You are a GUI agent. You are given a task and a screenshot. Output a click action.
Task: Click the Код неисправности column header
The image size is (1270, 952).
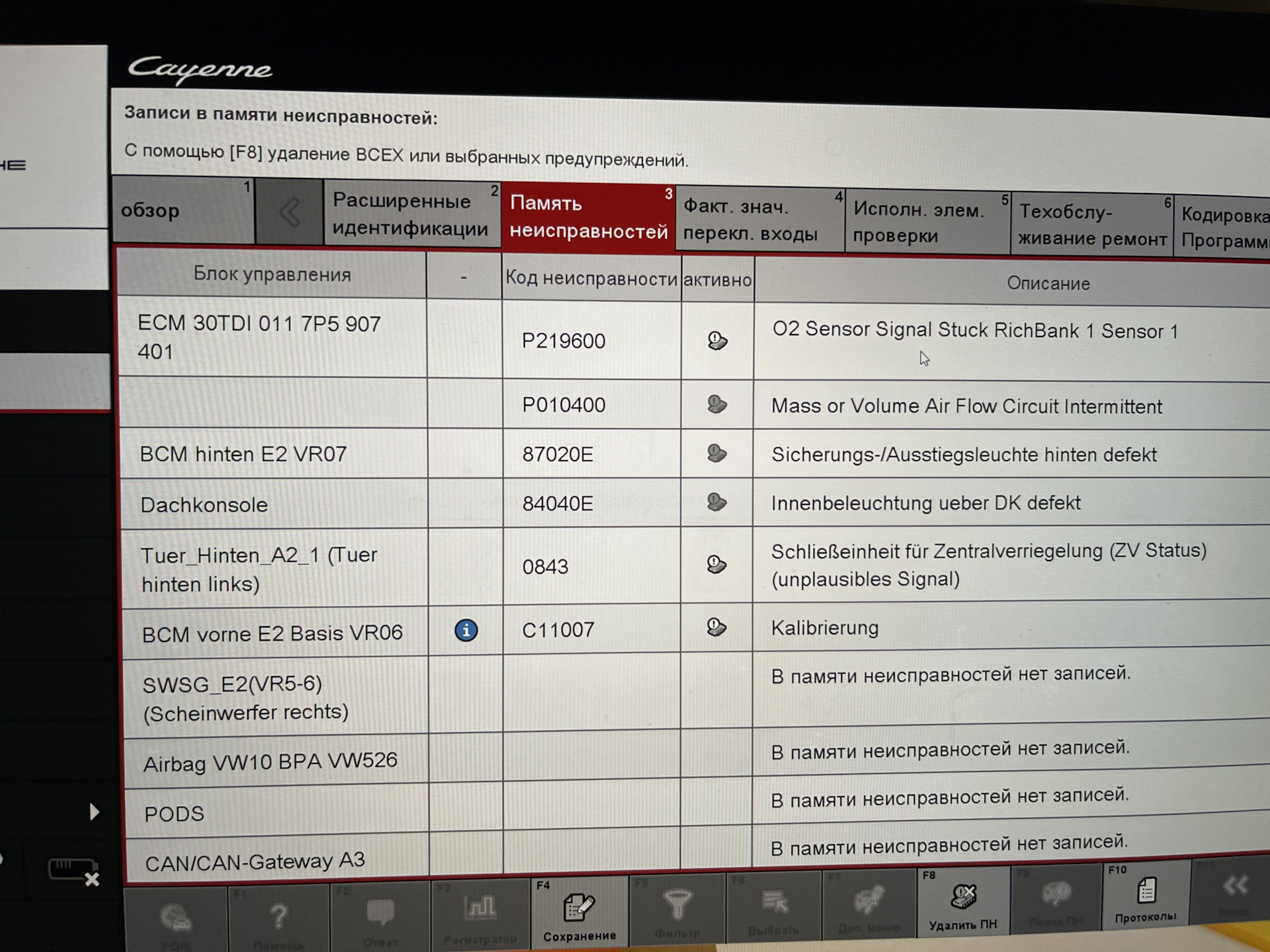591,278
